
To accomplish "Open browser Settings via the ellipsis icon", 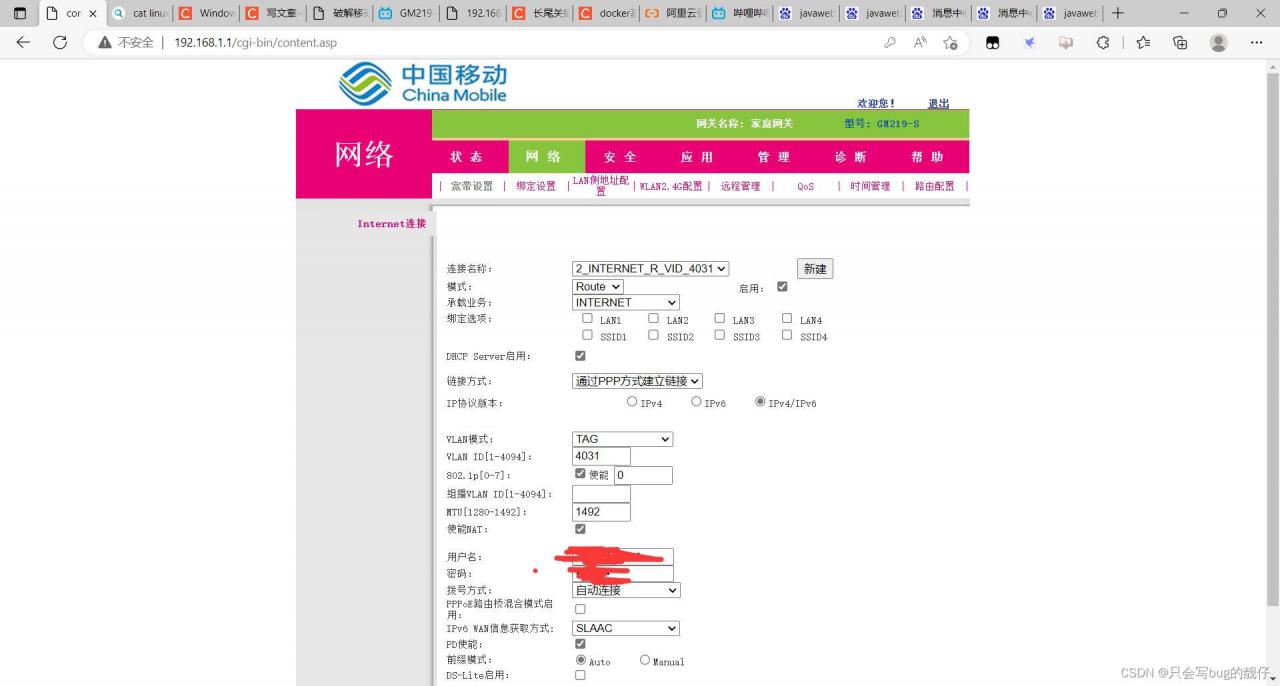I will click(x=1257, y=43).
